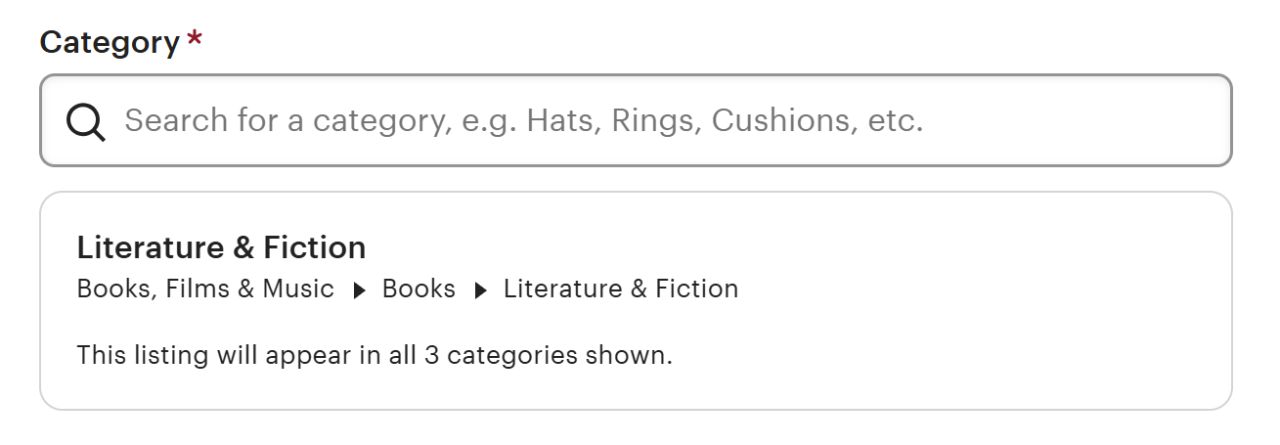Focus the category search input field
Screen dimensions: 1280x445
[636, 121]
